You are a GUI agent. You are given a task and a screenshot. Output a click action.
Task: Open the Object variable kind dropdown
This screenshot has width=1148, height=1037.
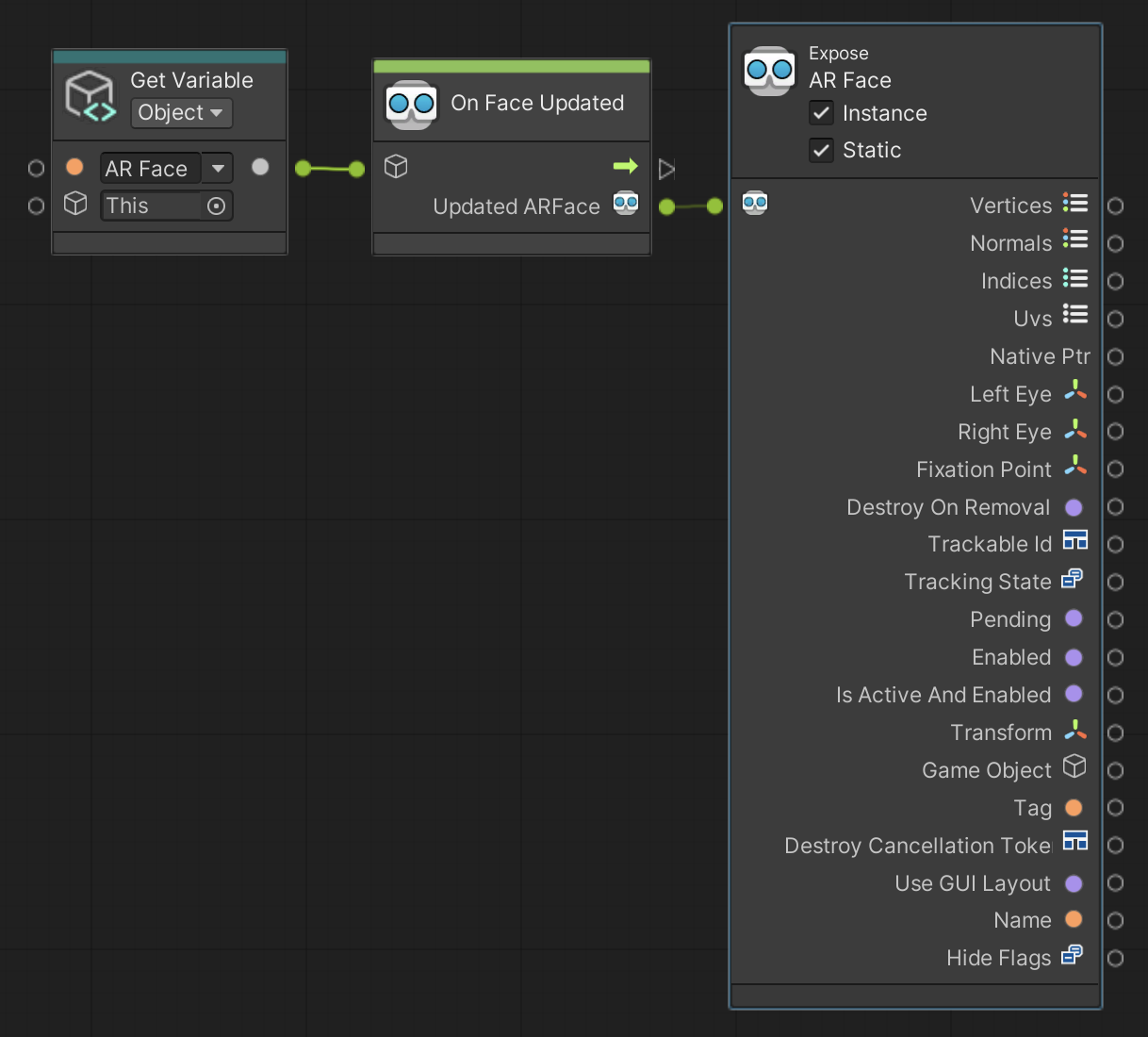pos(180,113)
